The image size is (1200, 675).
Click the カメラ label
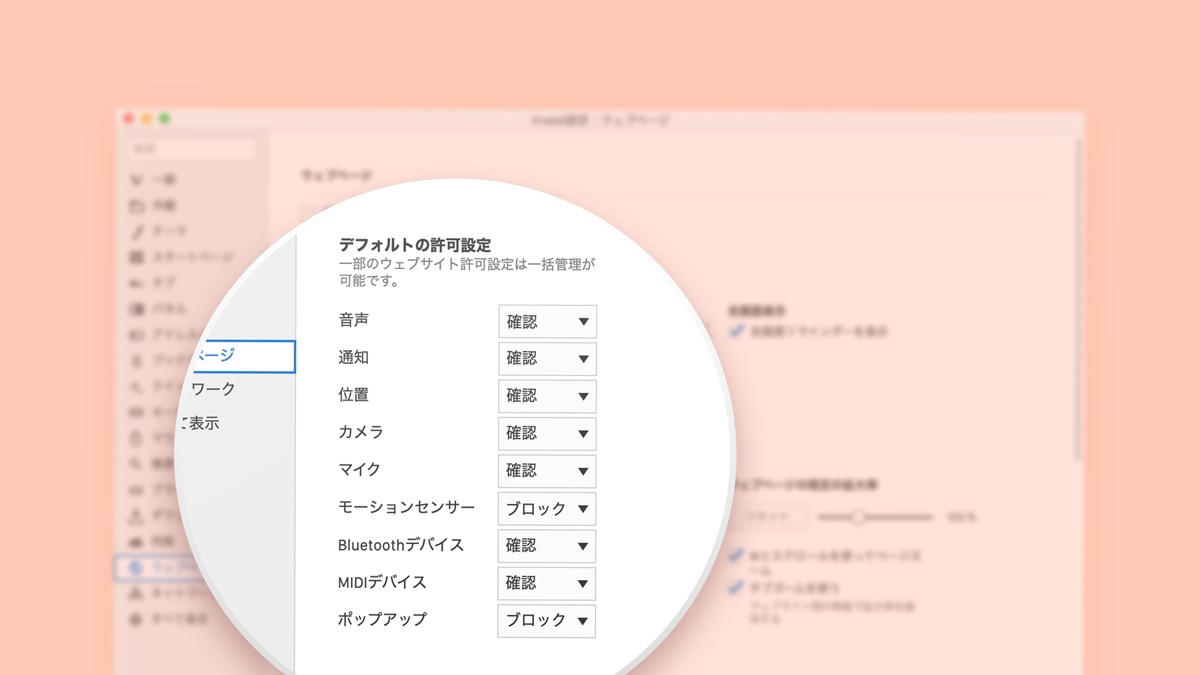click(361, 432)
